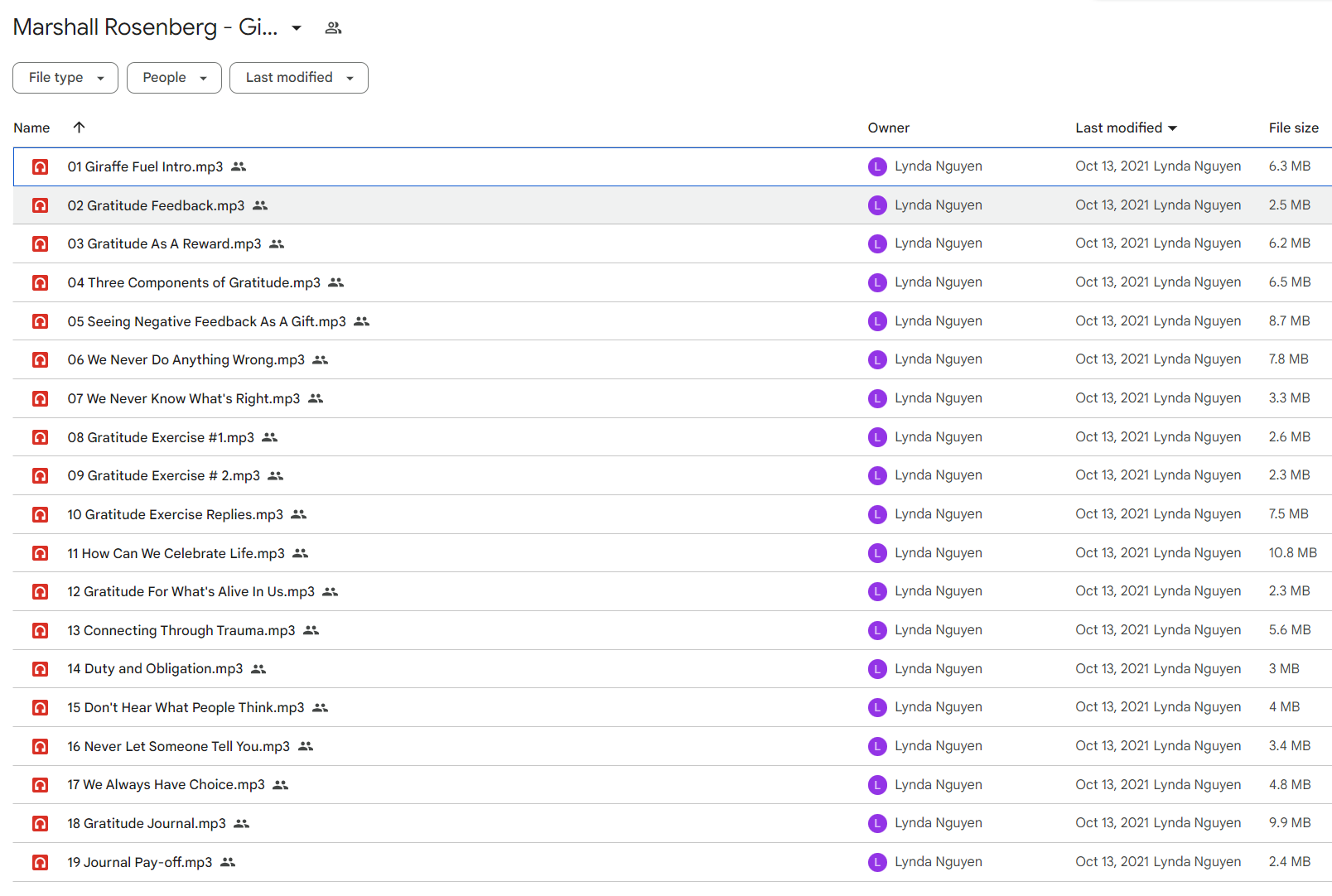Select file 04 Three Components of Gratitude.mp3
The width and height of the screenshot is (1332, 896).
pos(673,282)
